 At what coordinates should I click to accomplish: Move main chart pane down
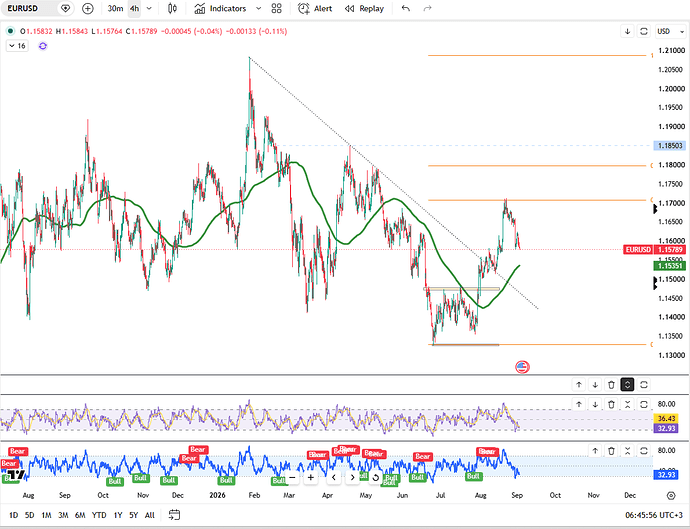point(628,31)
